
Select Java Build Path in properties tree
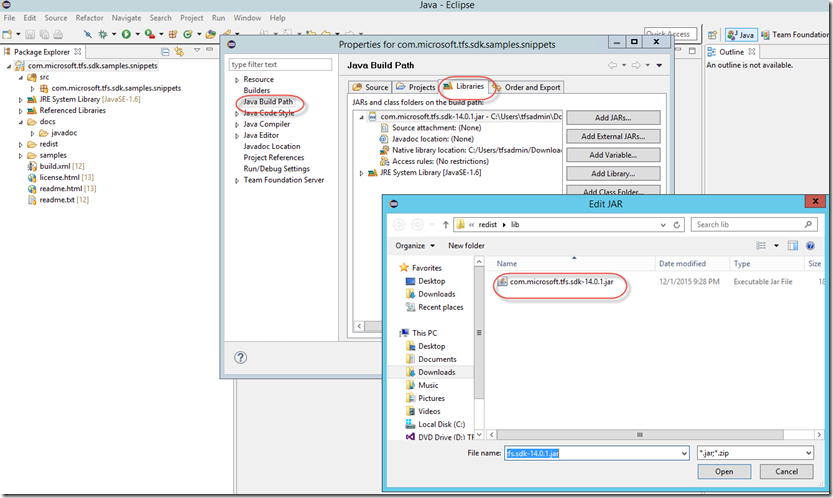(268, 102)
